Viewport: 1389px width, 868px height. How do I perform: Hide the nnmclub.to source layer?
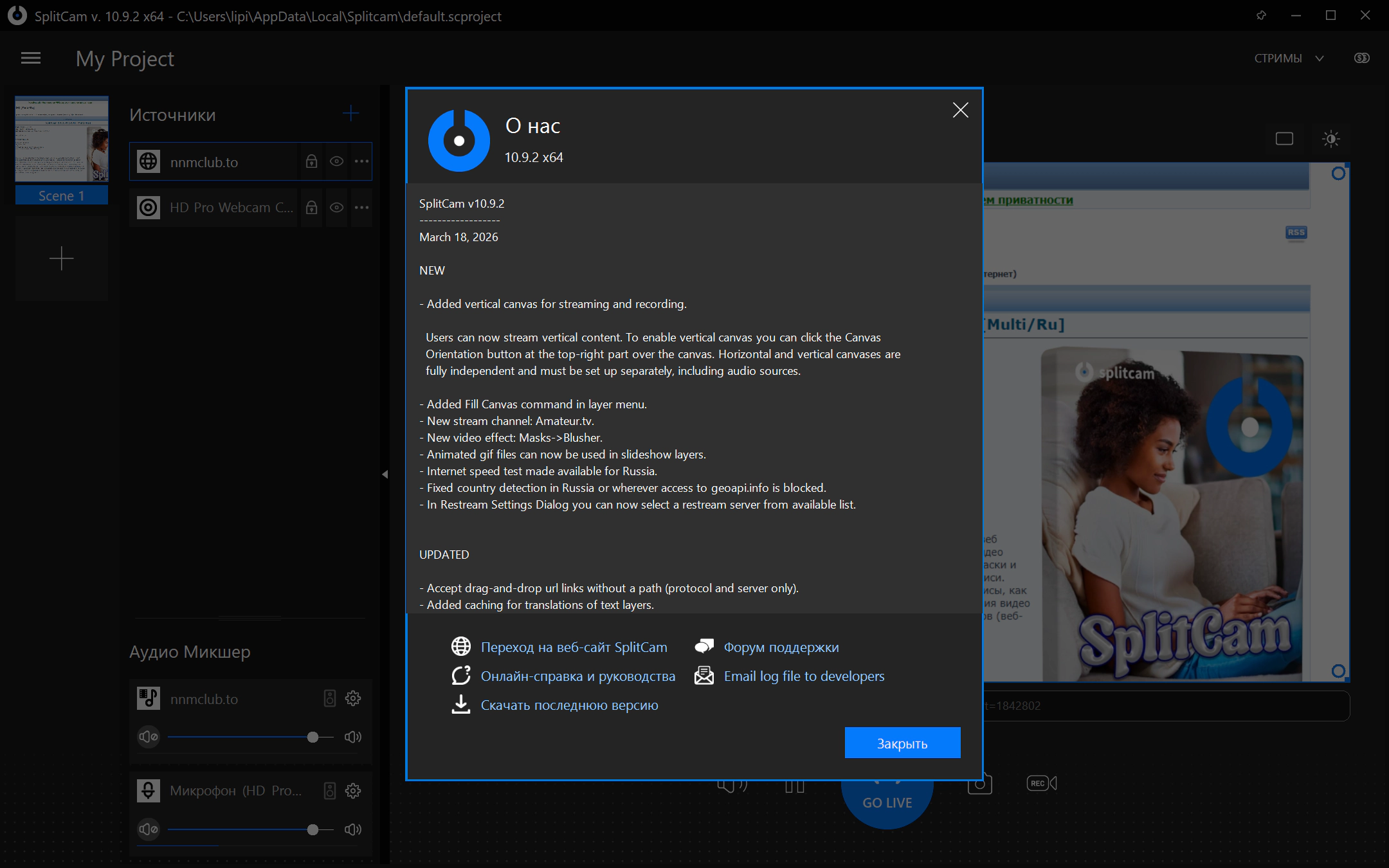(x=336, y=161)
